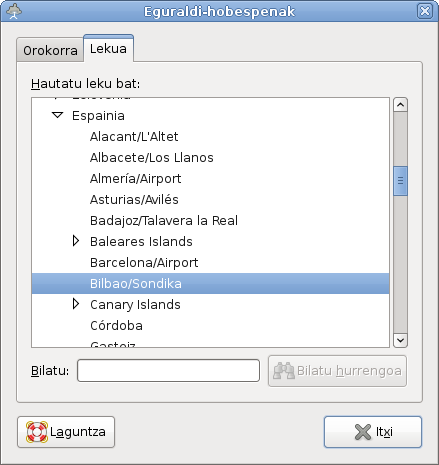Image resolution: width=439 pixels, height=465 pixels.
Task: Click the weather applet icon in title bar
Action: pos(14,11)
